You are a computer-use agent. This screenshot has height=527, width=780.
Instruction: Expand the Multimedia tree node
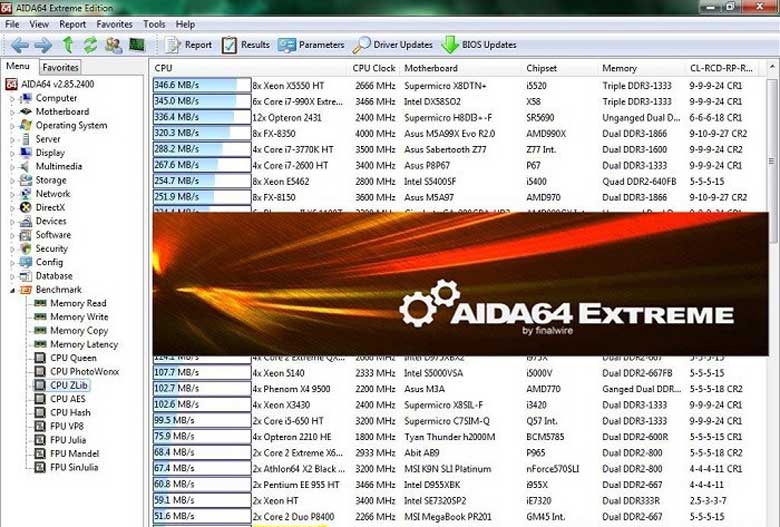(12, 167)
